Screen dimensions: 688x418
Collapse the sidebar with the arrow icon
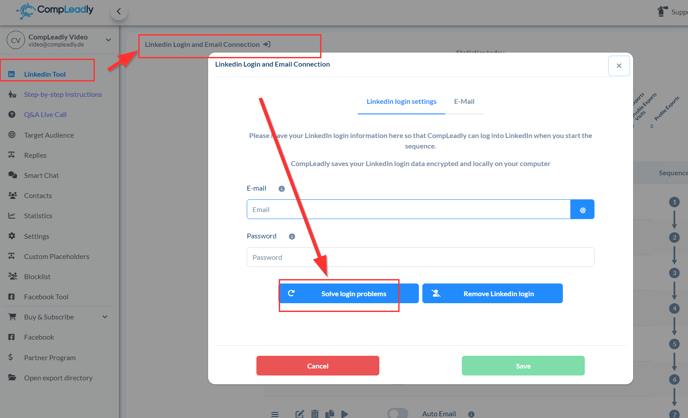pos(118,12)
